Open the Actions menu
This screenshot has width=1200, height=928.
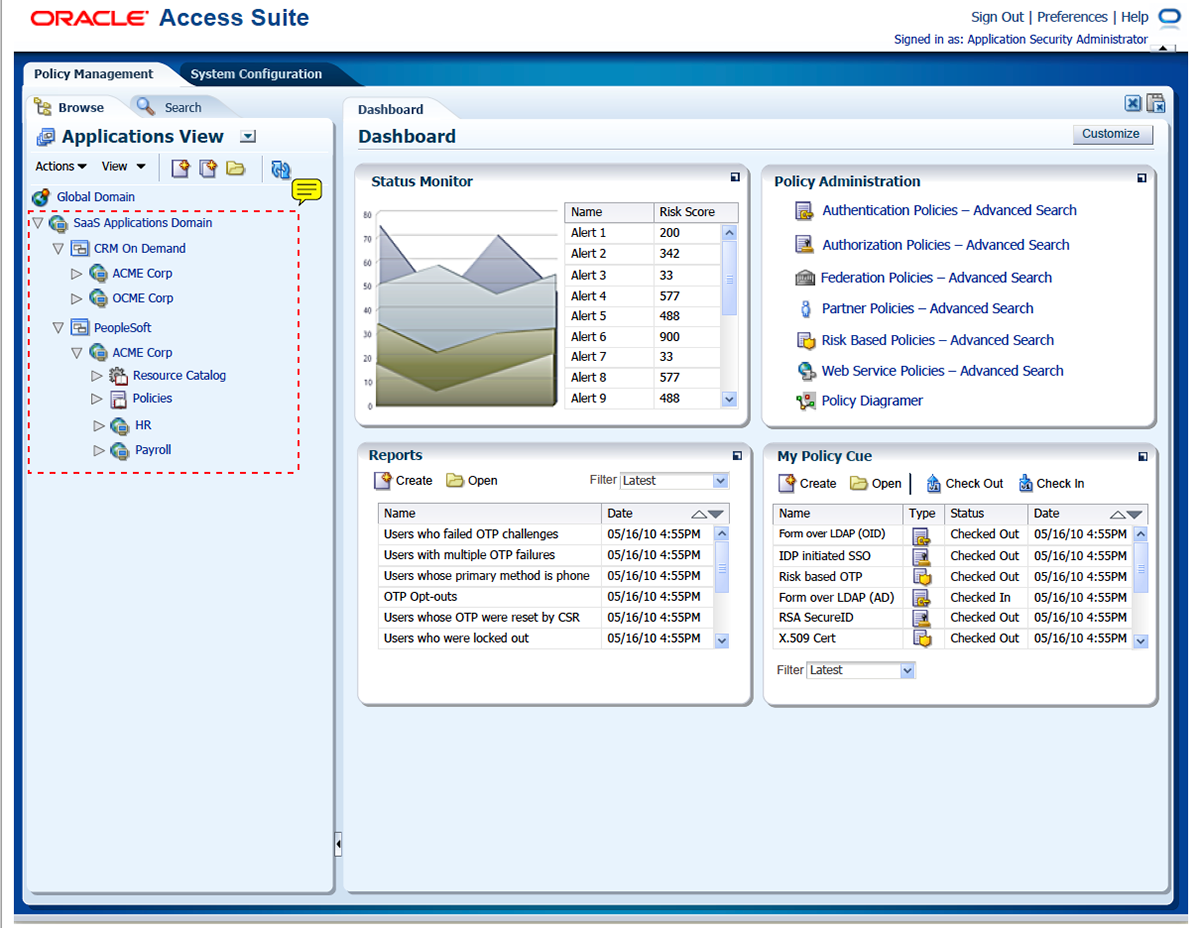(61, 167)
